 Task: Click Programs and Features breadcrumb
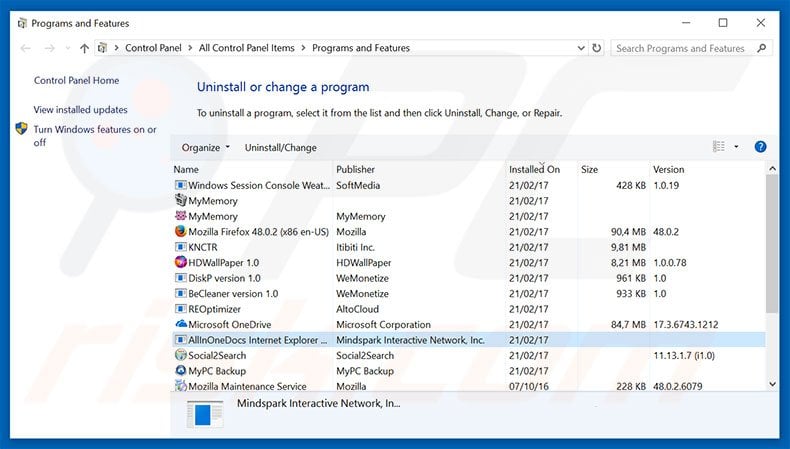click(x=361, y=48)
